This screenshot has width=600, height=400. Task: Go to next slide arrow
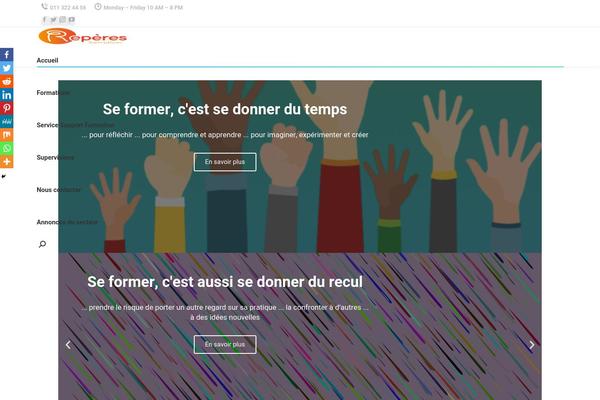[x=532, y=345]
